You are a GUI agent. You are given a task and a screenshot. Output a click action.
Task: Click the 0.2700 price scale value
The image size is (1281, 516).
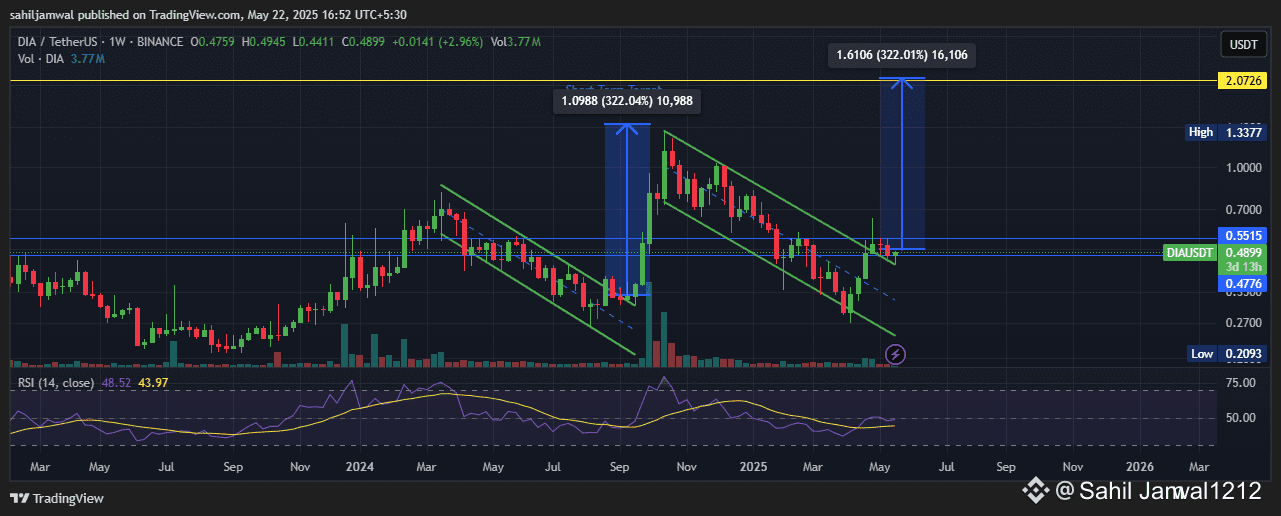pos(1243,323)
